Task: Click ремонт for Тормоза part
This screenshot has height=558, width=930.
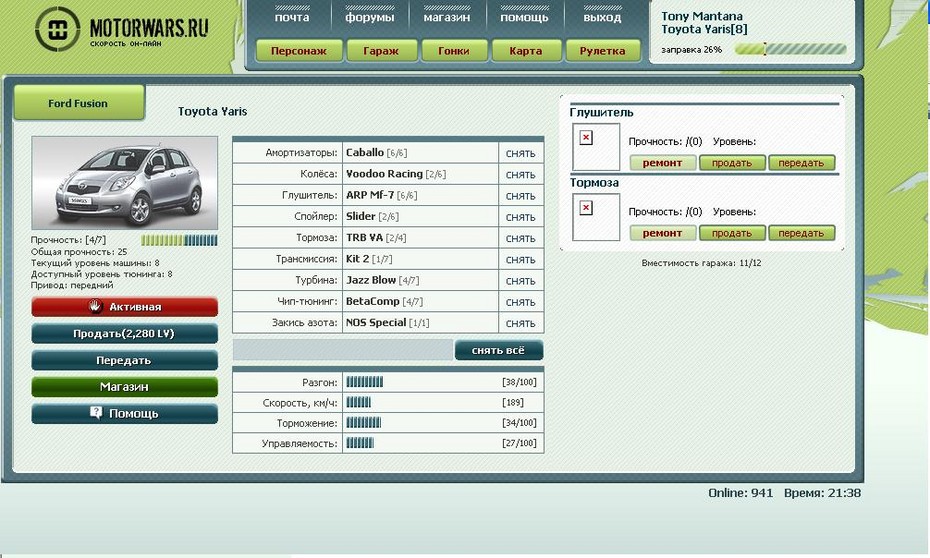Action: coord(663,233)
